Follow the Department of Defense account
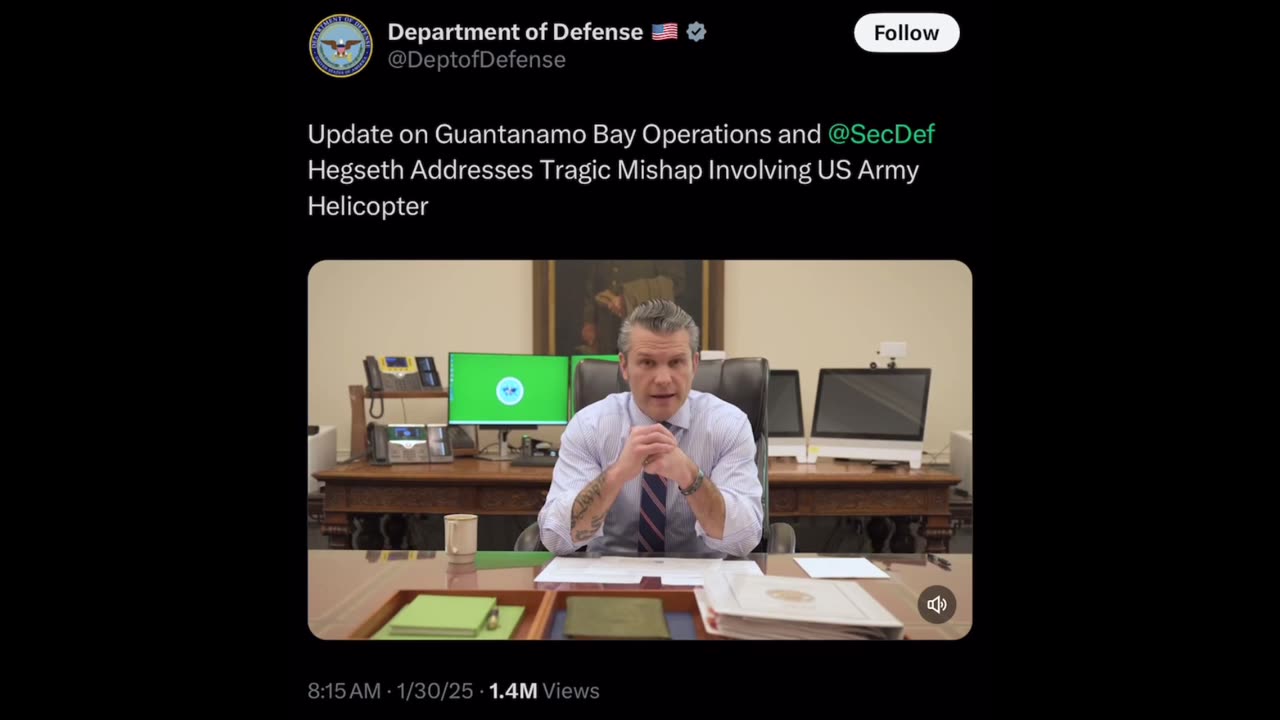This screenshot has height=720, width=1280. pyautogui.click(x=906, y=33)
